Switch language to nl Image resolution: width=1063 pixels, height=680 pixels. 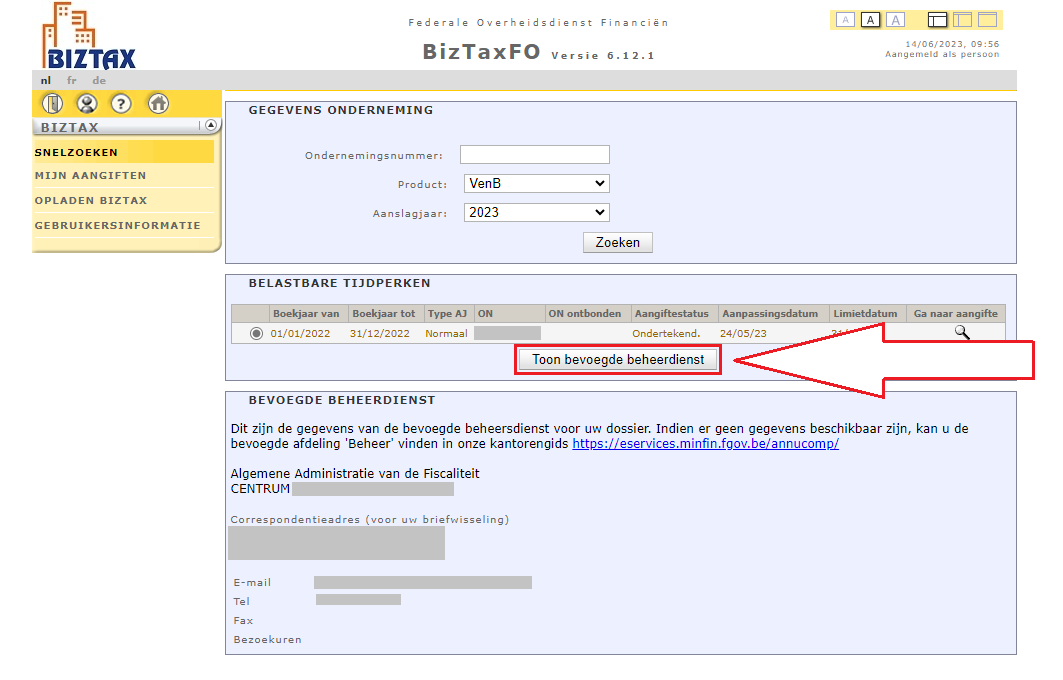pyautogui.click(x=45, y=81)
